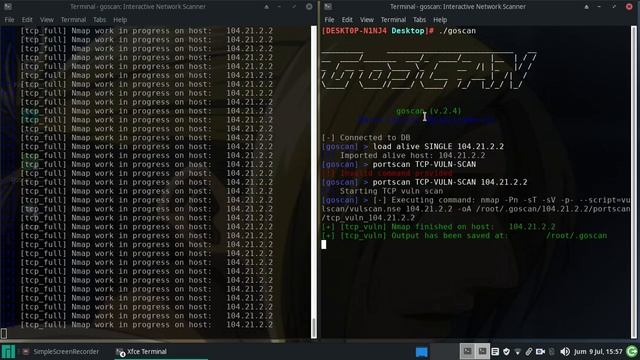Close the right terminal with red button
640x360 pixels.
[629, 7]
